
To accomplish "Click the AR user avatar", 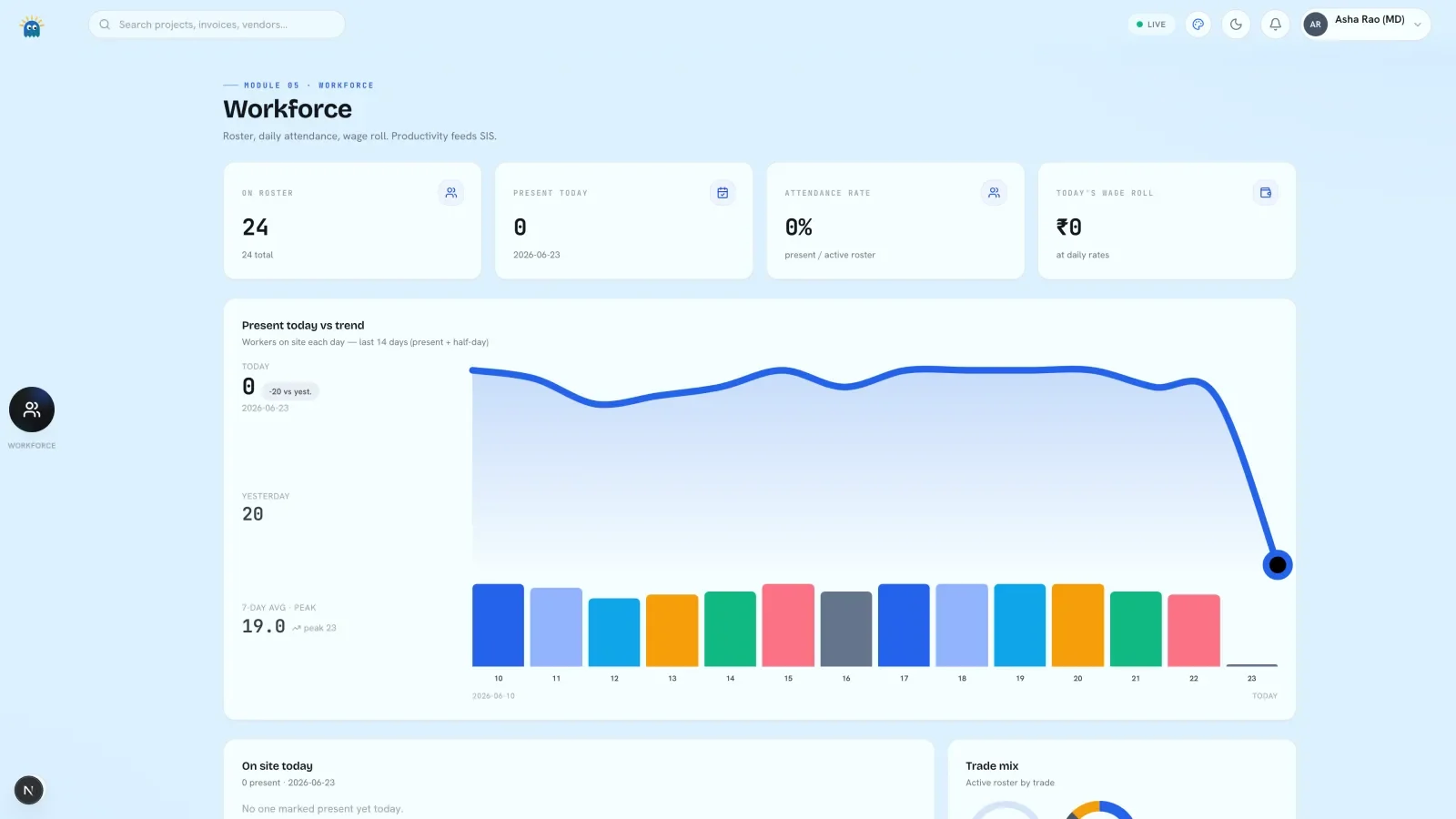I will coord(1315,25).
